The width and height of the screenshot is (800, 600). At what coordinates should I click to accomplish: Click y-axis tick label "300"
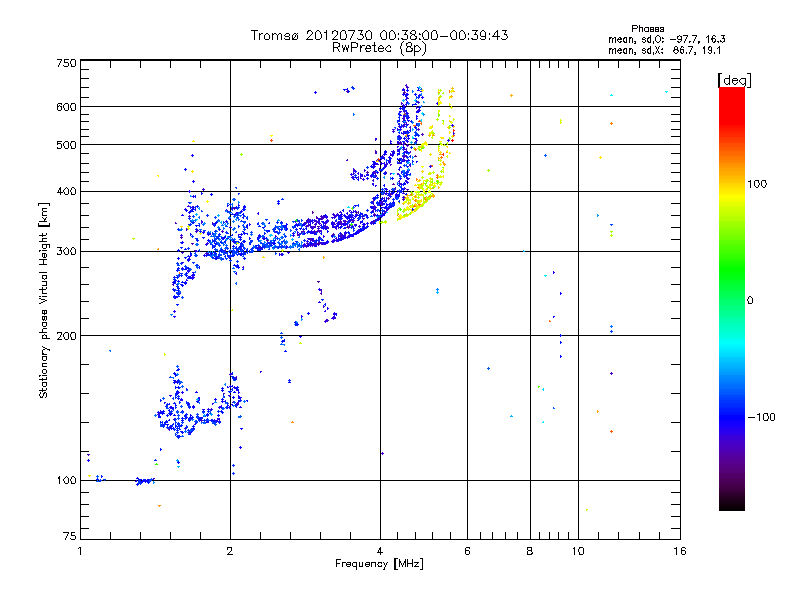click(66, 251)
